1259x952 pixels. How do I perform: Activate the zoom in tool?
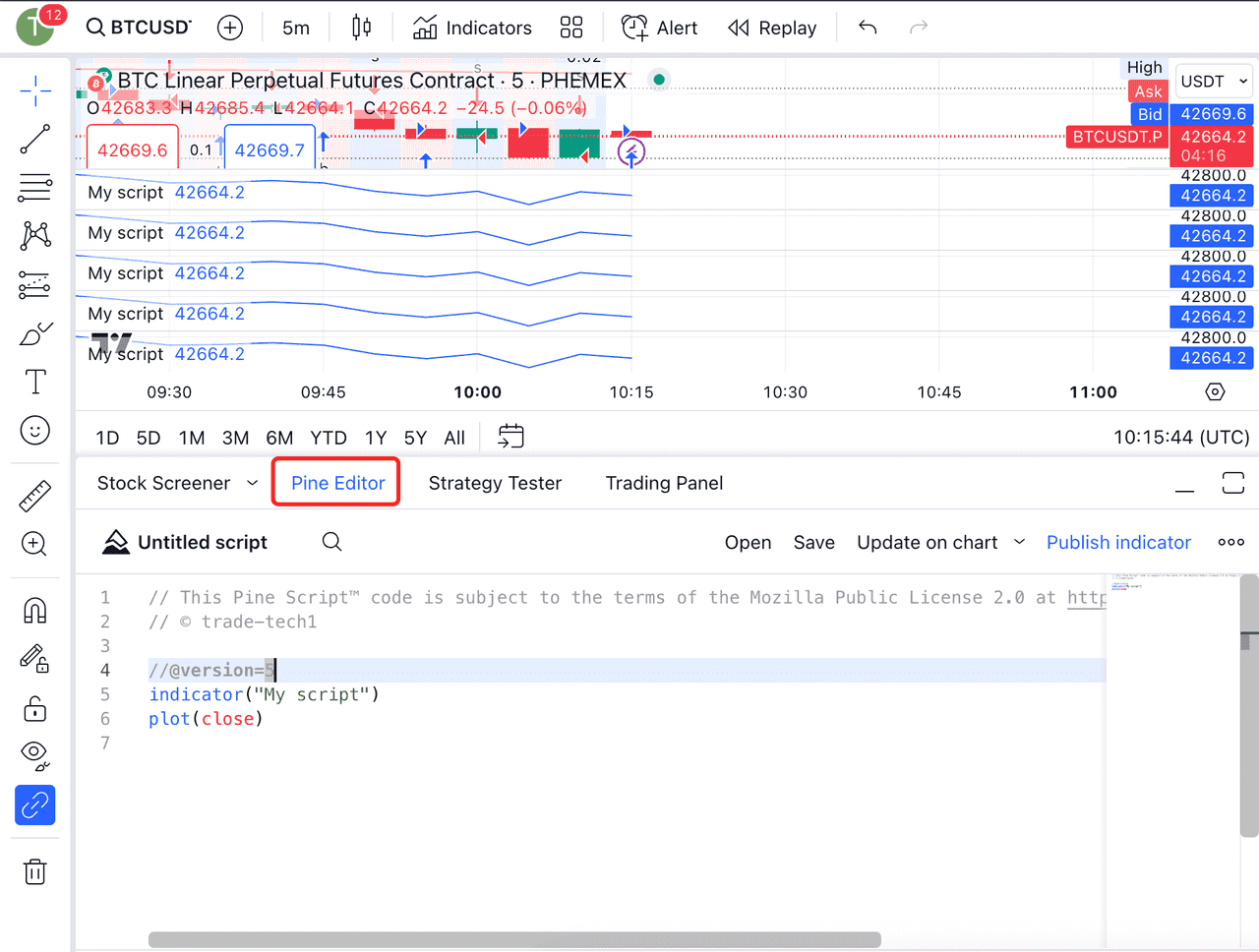(35, 544)
